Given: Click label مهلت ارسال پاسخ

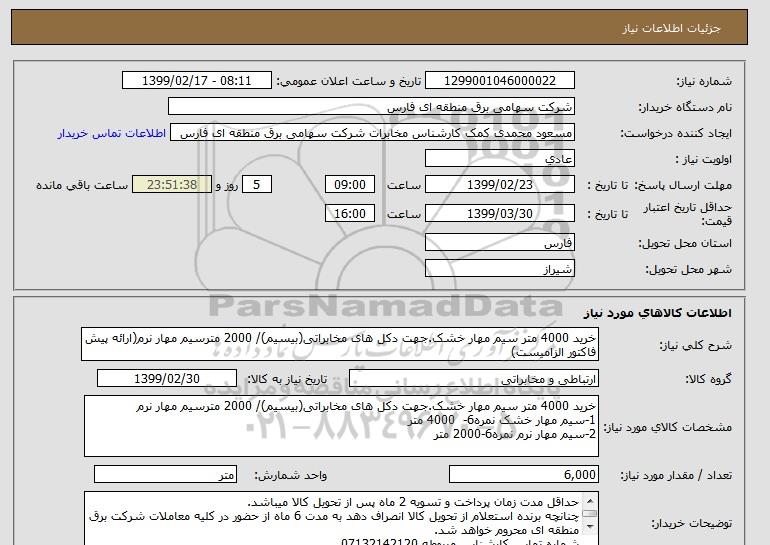Looking at the screenshot, I should (684, 185).
